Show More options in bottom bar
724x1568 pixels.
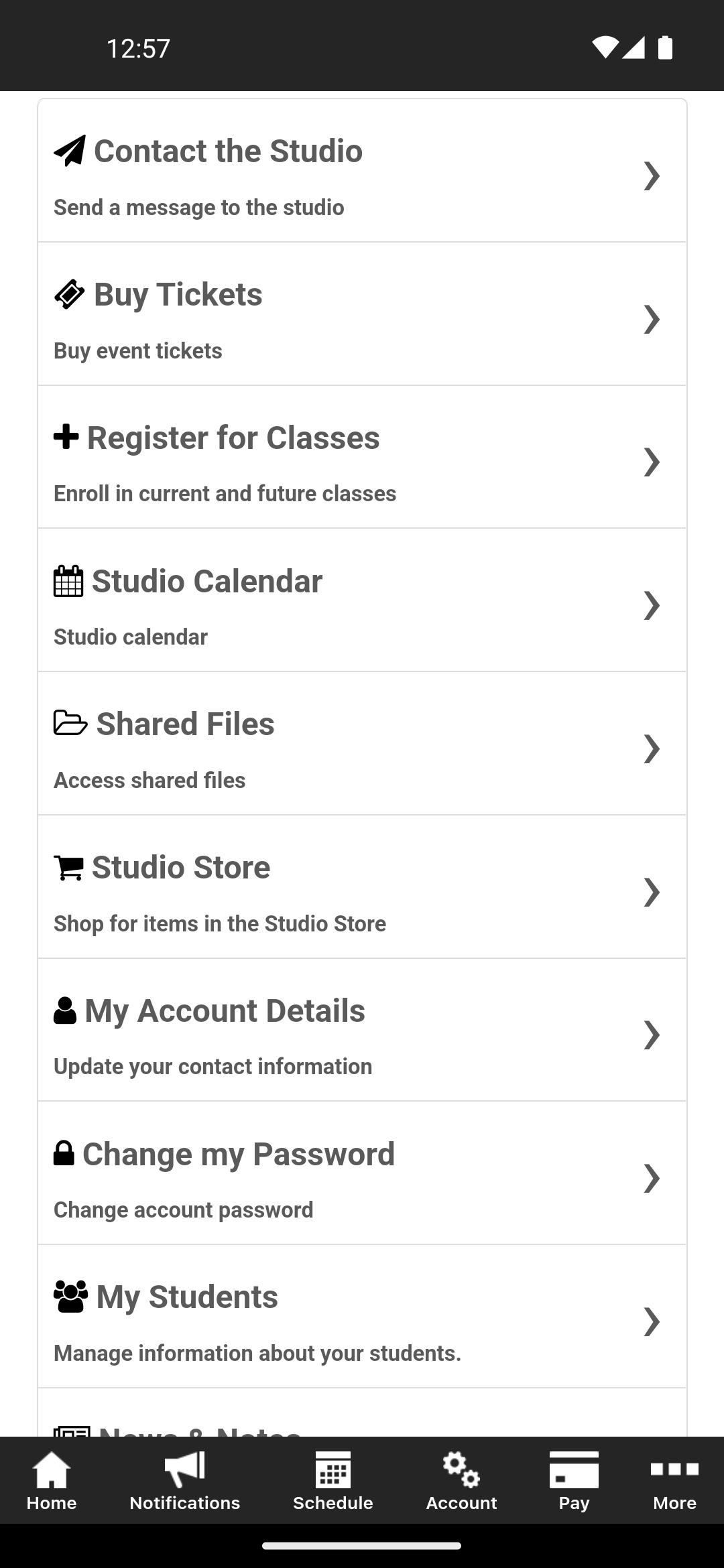pos(674,1481)
